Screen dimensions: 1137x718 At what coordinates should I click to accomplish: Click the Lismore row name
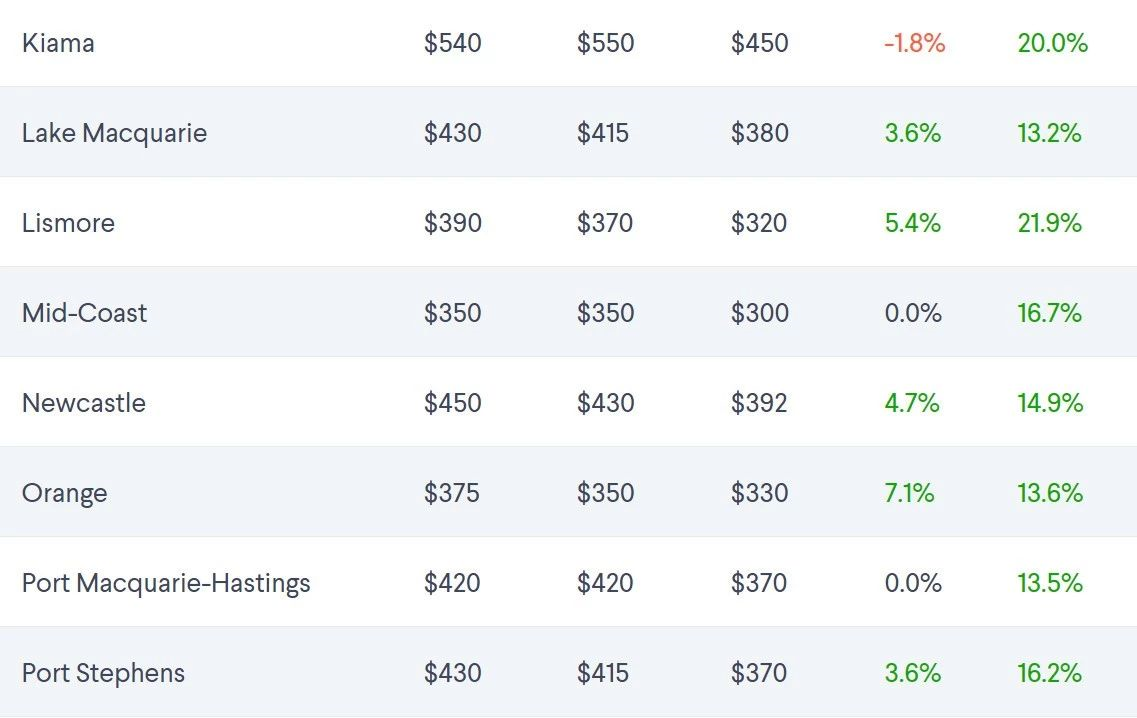tap(68, 223)
